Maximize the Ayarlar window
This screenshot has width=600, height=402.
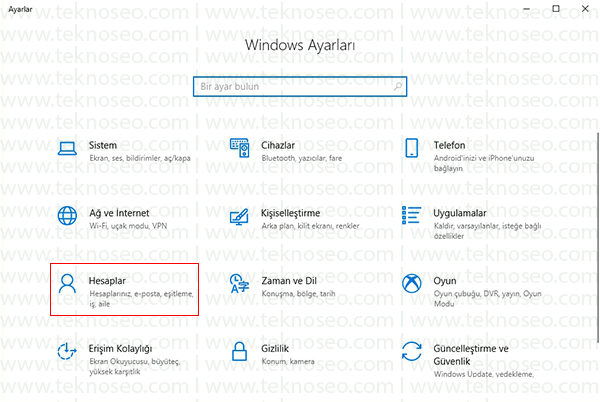[x=556, y=8]
